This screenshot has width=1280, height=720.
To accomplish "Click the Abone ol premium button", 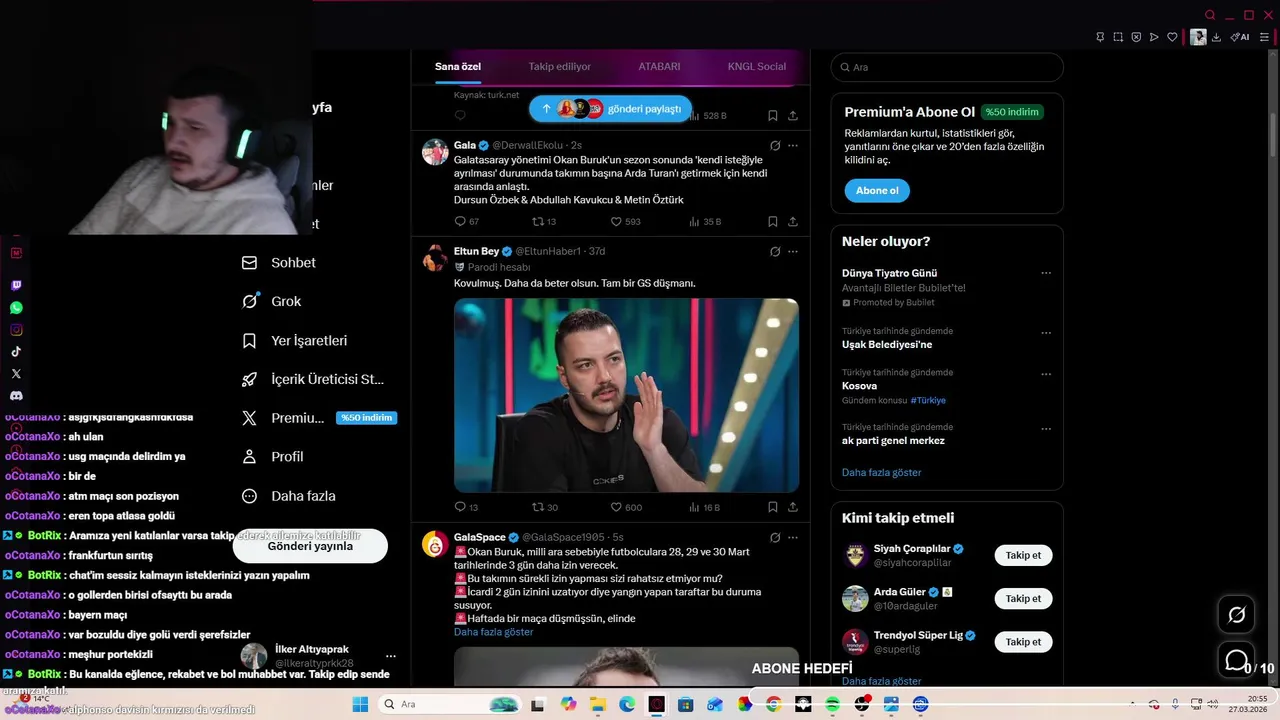I will click(x=877, y=191).
